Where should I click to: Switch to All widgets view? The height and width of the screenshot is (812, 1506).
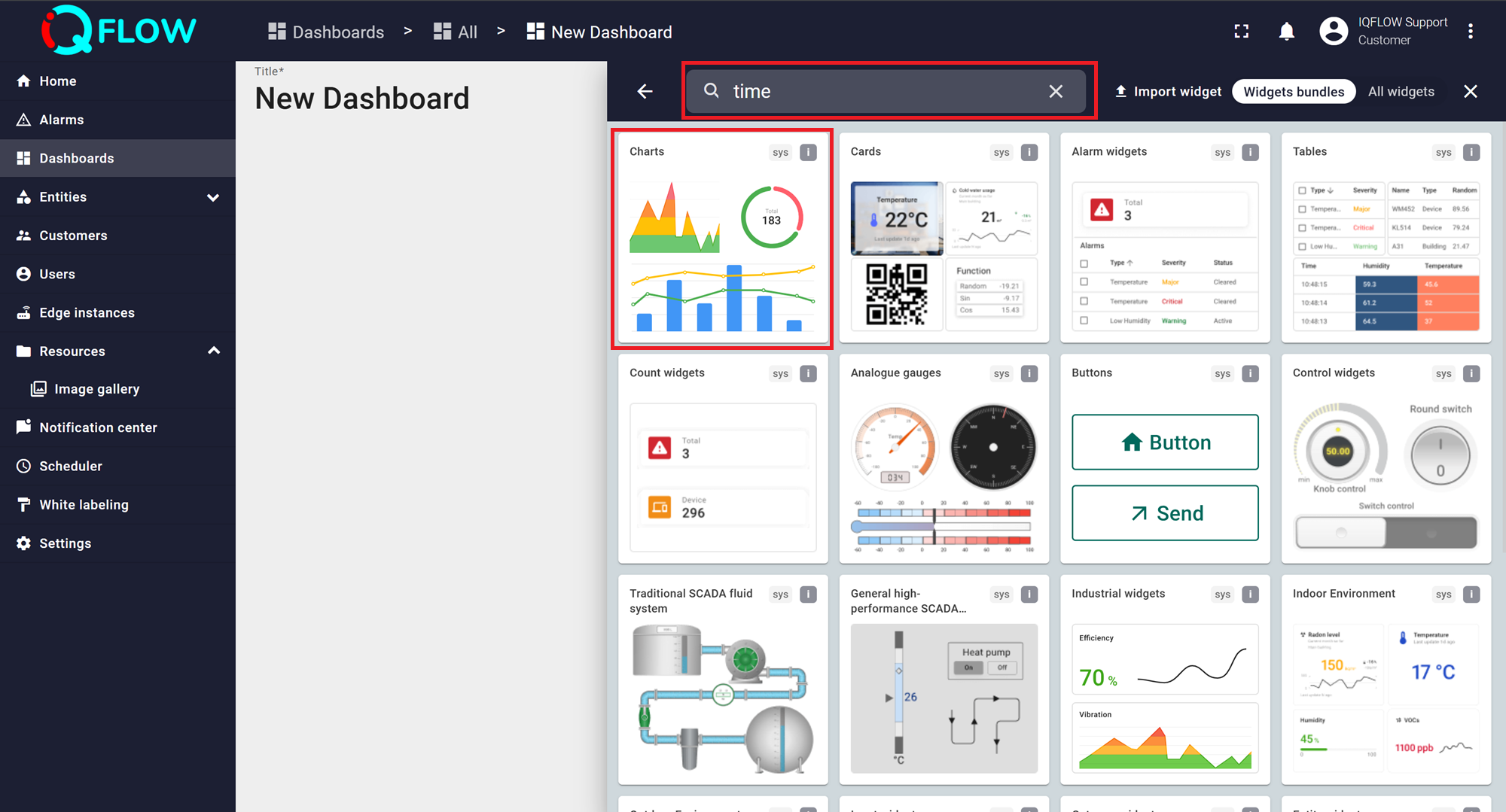tap(1401, 92)
